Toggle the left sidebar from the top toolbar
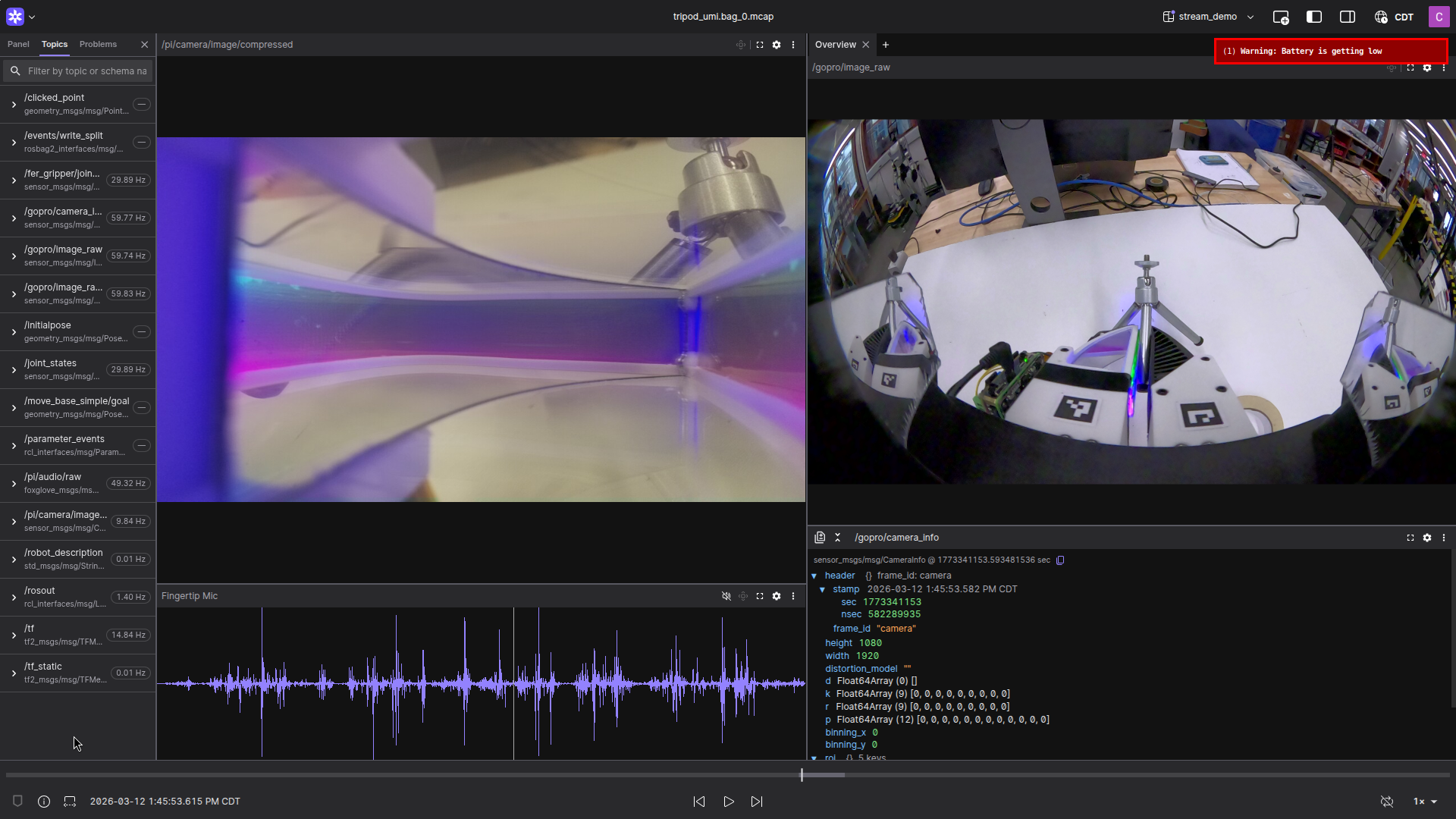The height and width of the screenshot is (819, 1456). coord(1313,17)
